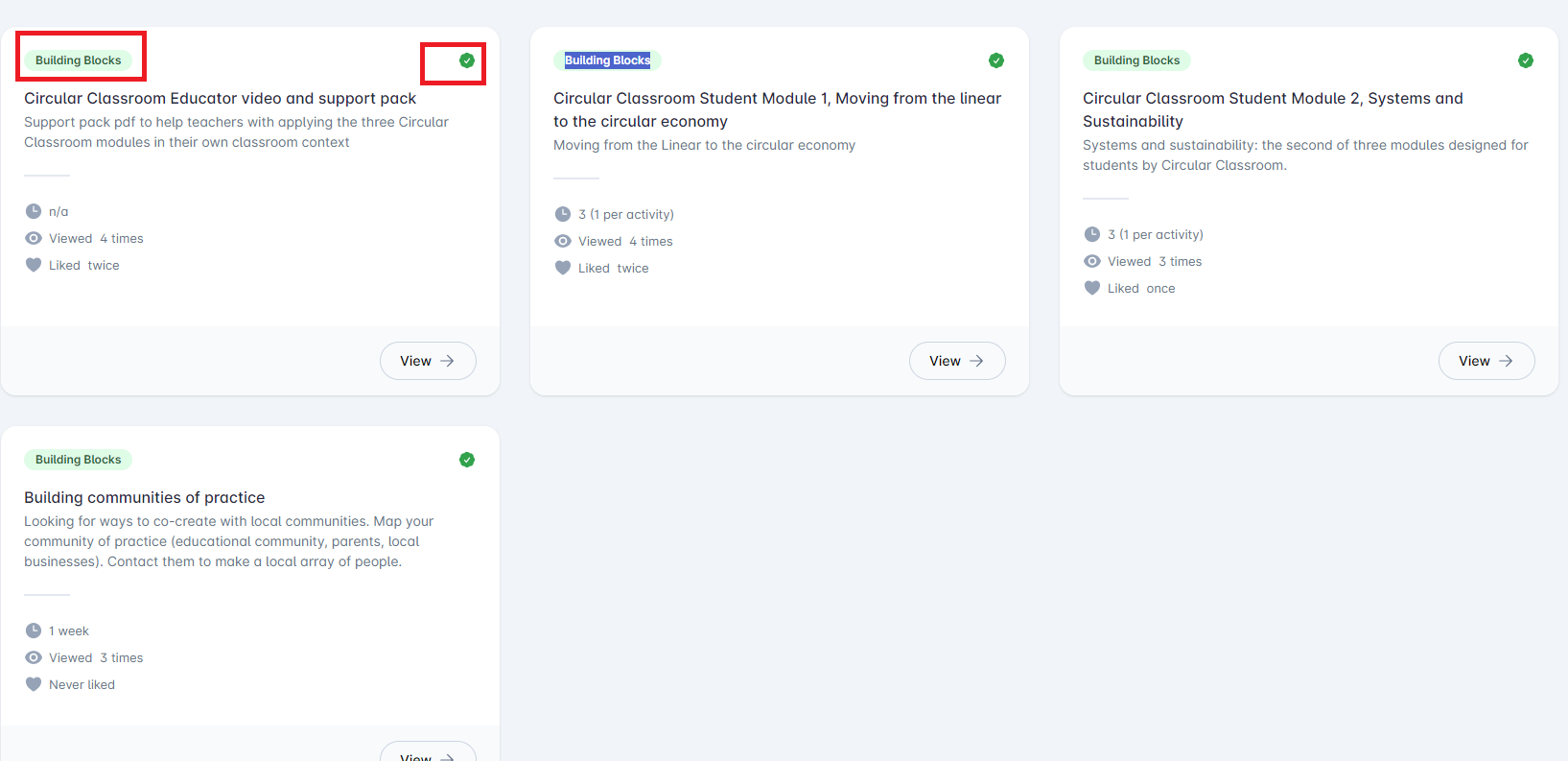Viewport: 1568px width, 761px height.
Task: Click eye icon on Building communities card
Action: 34,657
